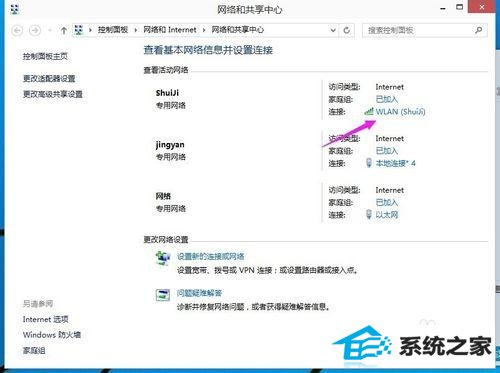The height and width of the screenshot is (373, 500).
Task: Click the 网络 network name
Action: pos(163,196)
